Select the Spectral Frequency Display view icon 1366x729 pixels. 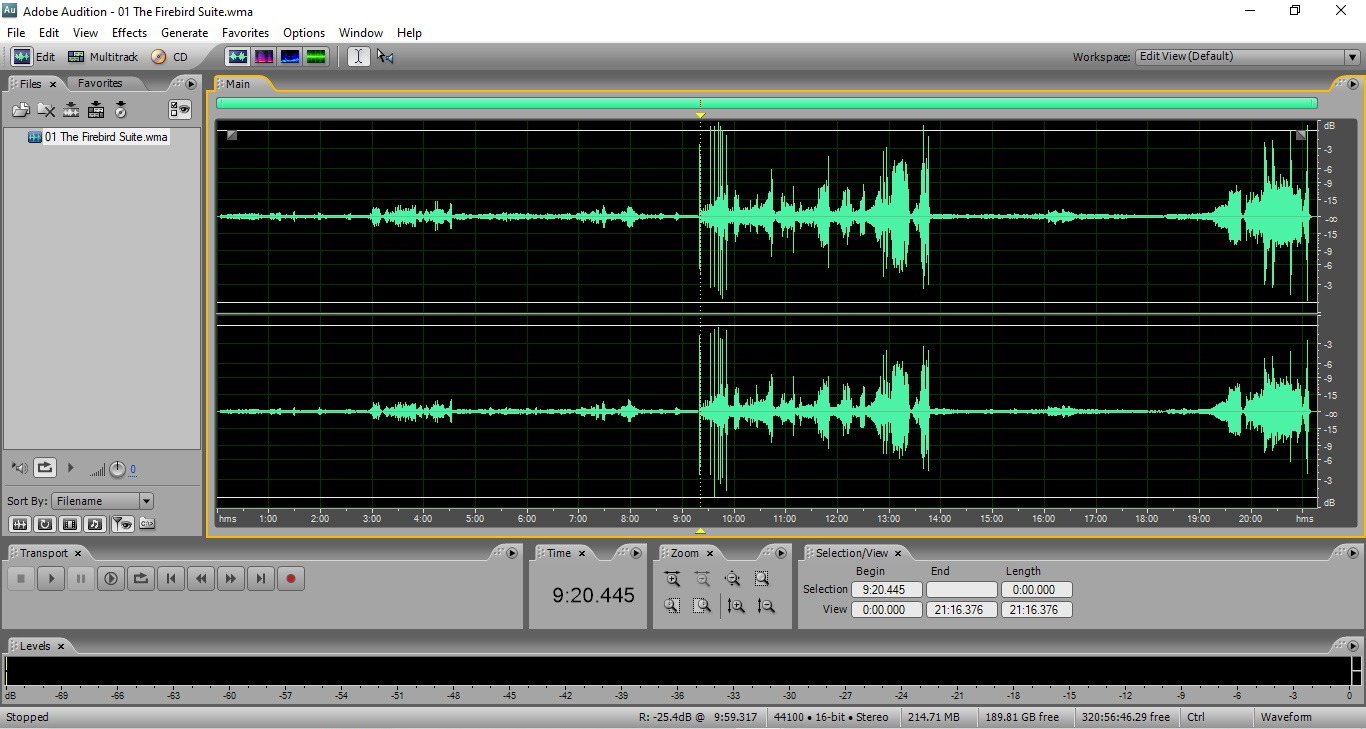264,57
